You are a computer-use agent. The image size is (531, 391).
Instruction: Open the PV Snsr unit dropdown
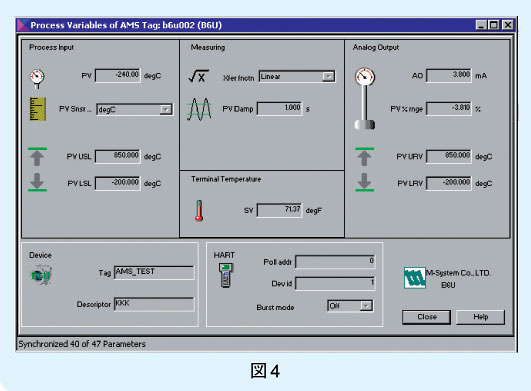pos(166,109)
